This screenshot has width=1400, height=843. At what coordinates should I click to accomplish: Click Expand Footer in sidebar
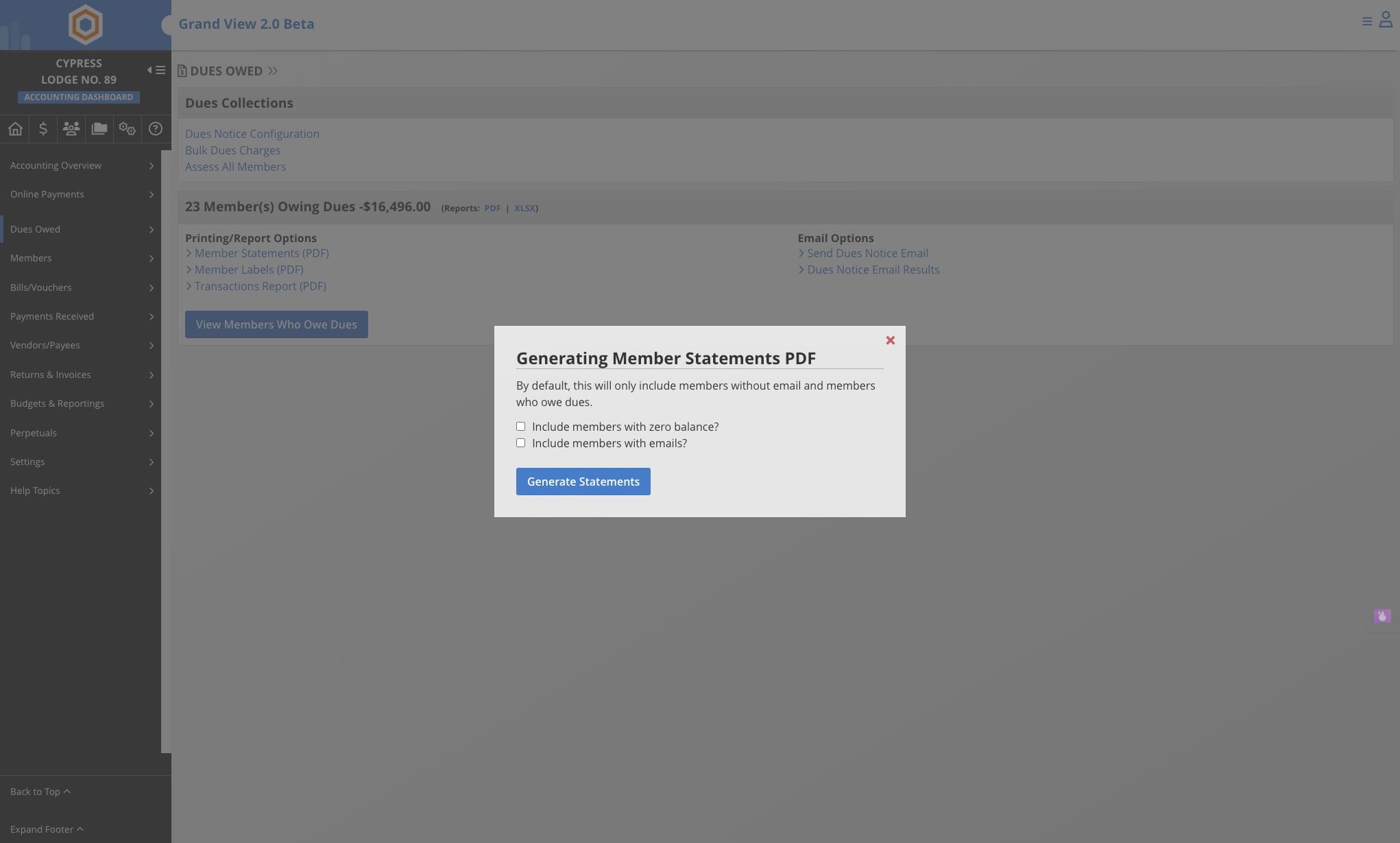[47, 829]
